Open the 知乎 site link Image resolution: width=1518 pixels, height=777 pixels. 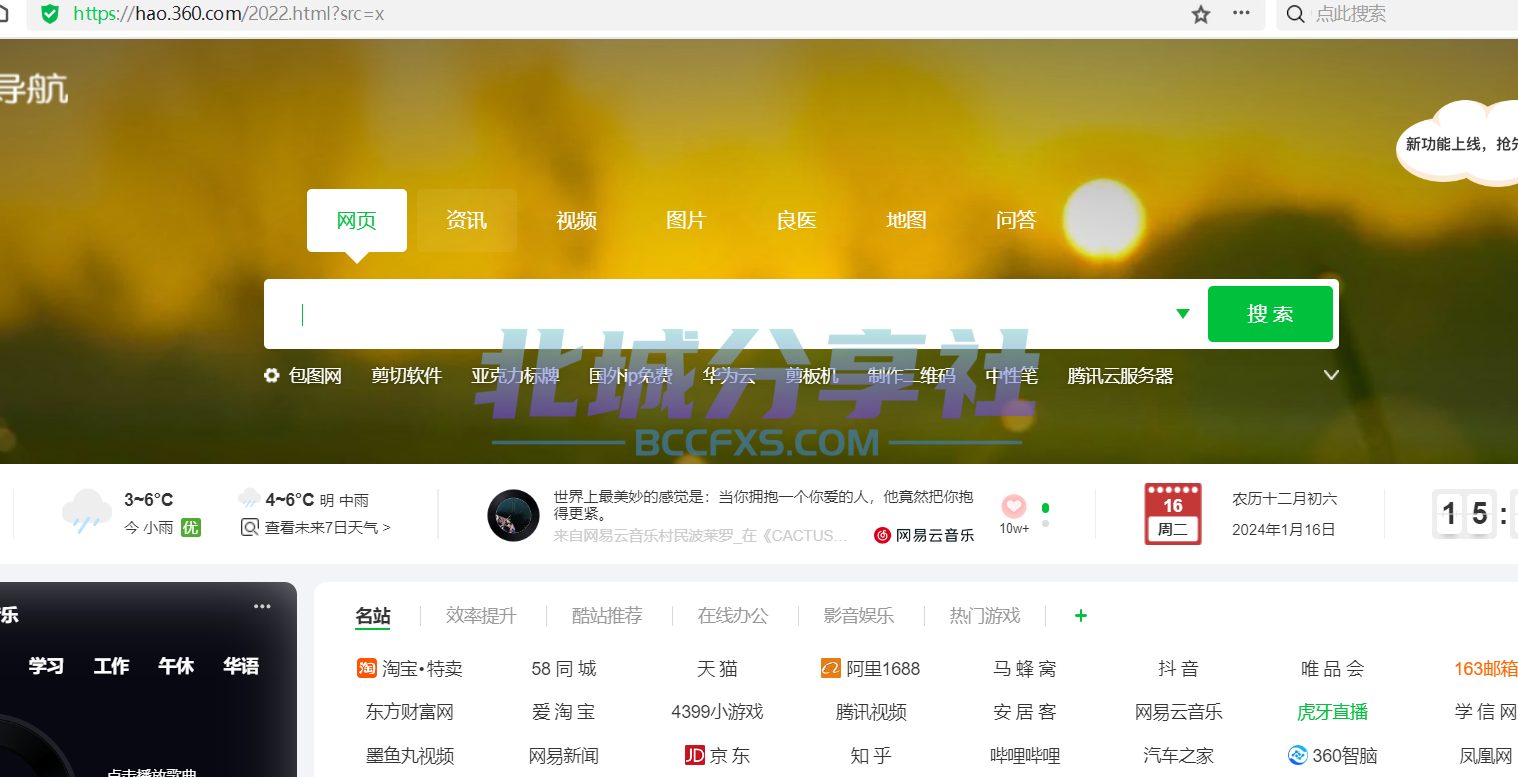[x=870, y=755]
